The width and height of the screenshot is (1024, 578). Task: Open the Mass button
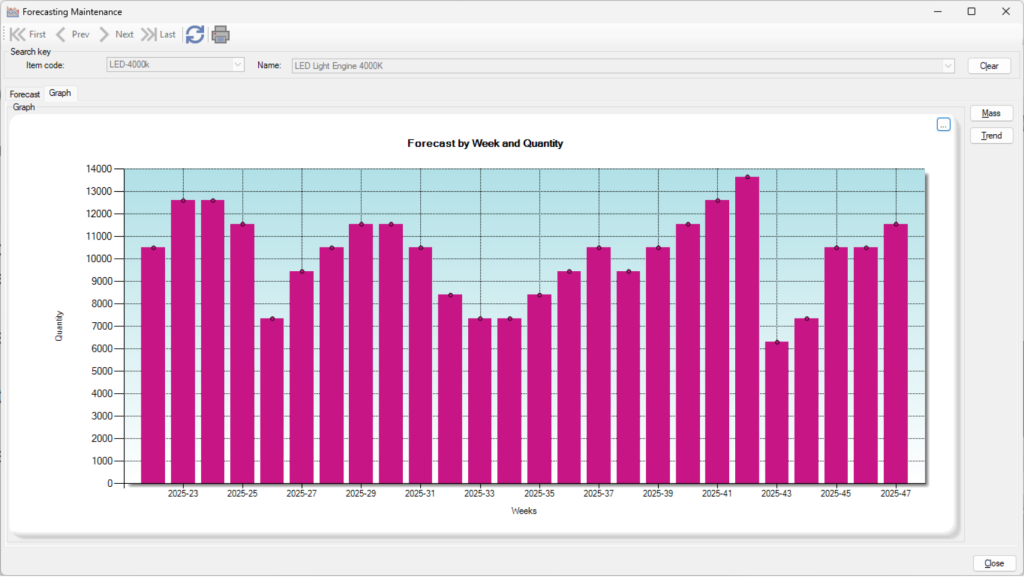click(x=991, y=113)
